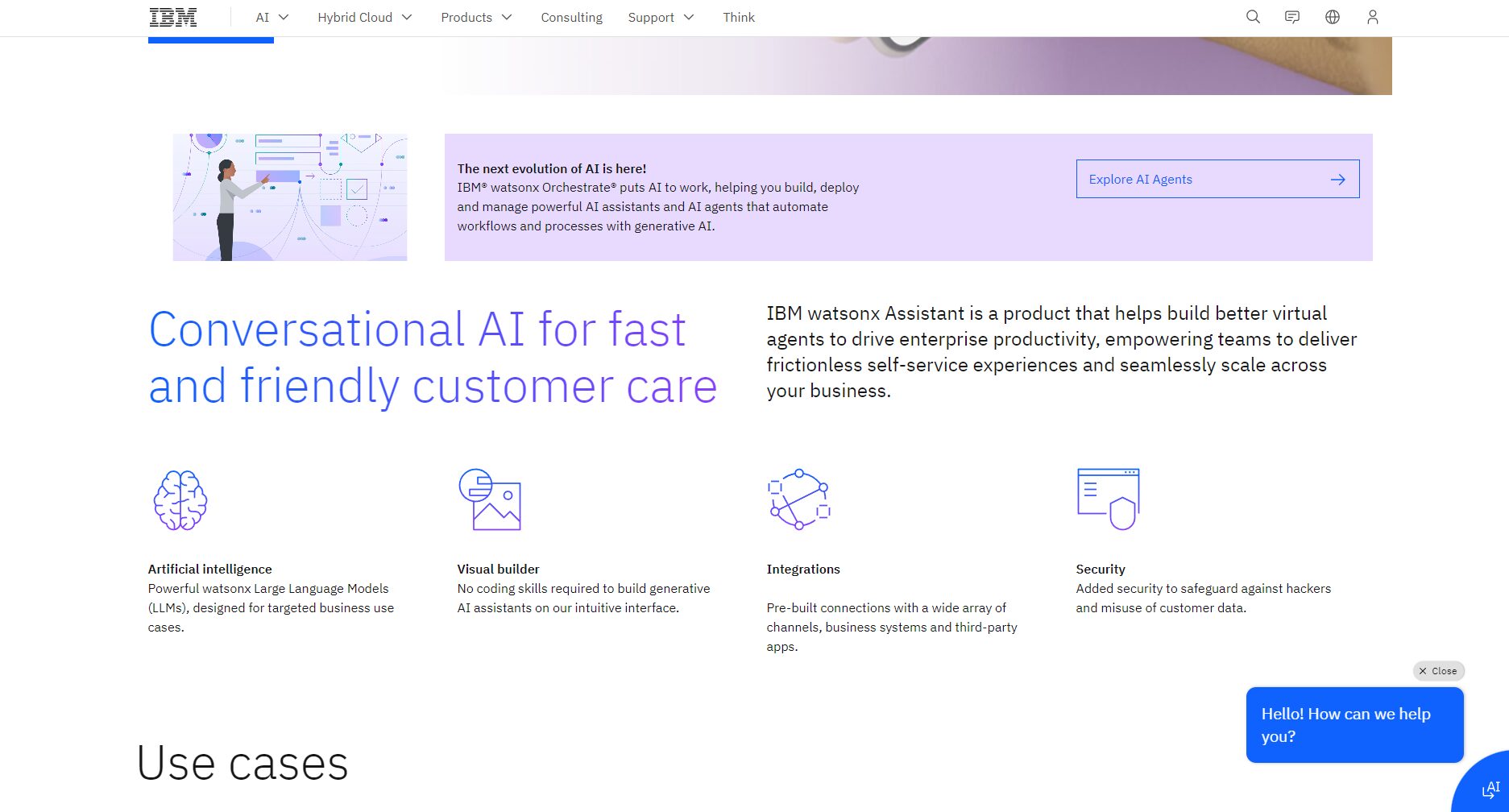Screen dimensions: 1509x812
Task: Open the chat bubble icon in header
Action: [1292, 17]
